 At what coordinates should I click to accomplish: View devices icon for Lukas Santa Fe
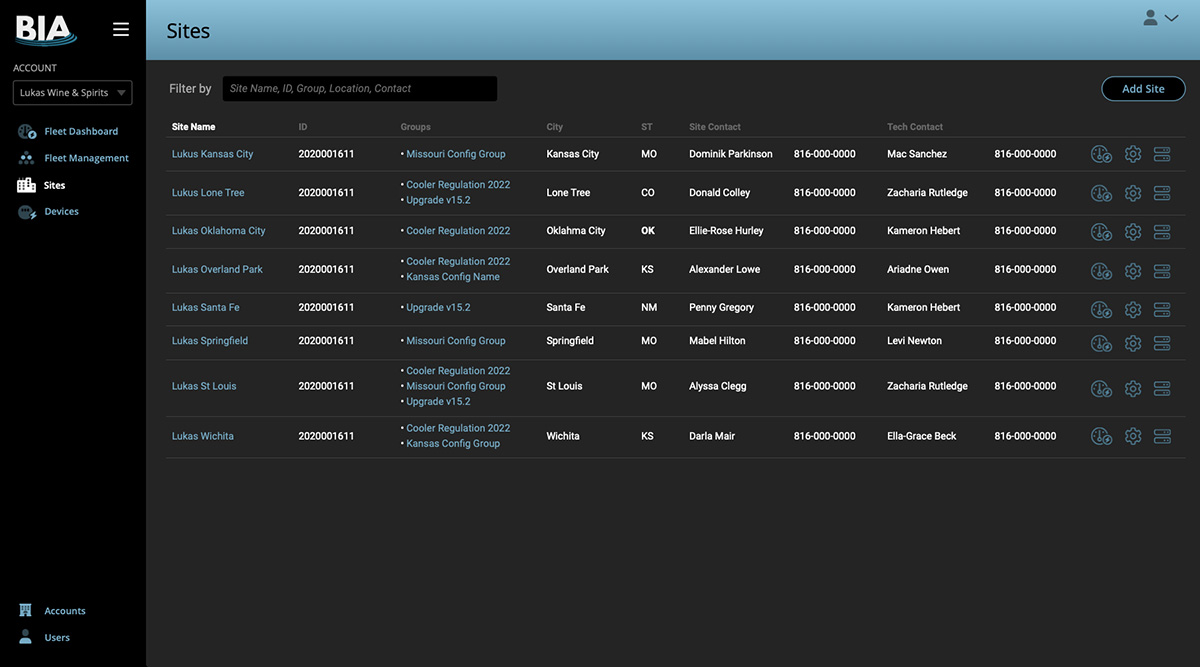(1162, 310)
